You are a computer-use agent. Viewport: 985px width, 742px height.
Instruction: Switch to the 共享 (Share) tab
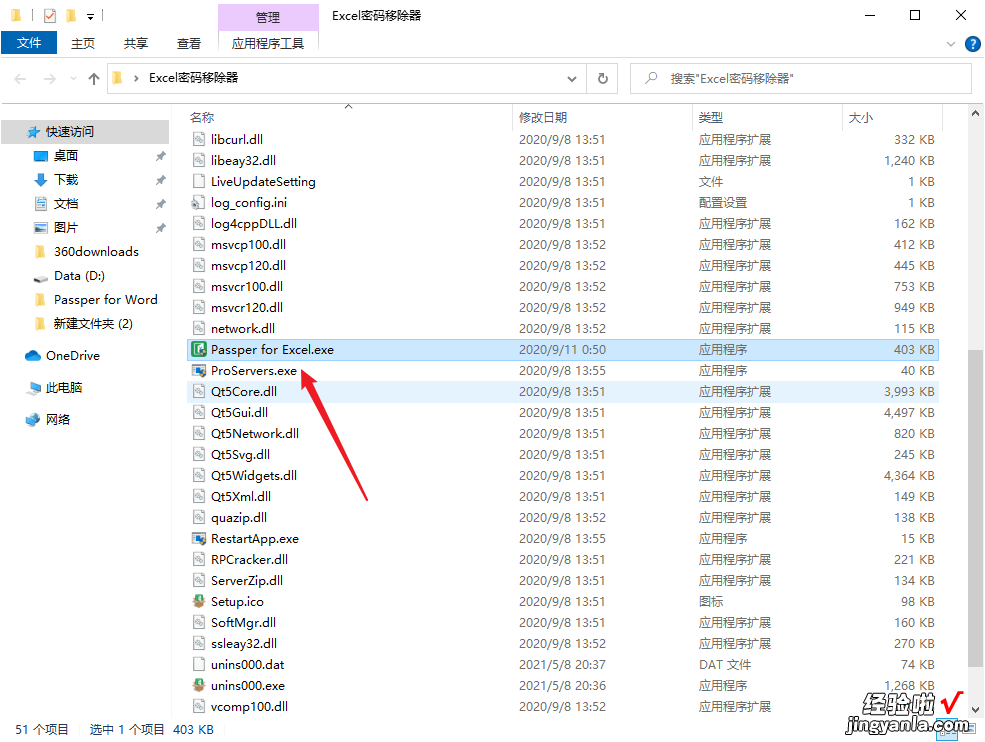(x=136, y=43)
